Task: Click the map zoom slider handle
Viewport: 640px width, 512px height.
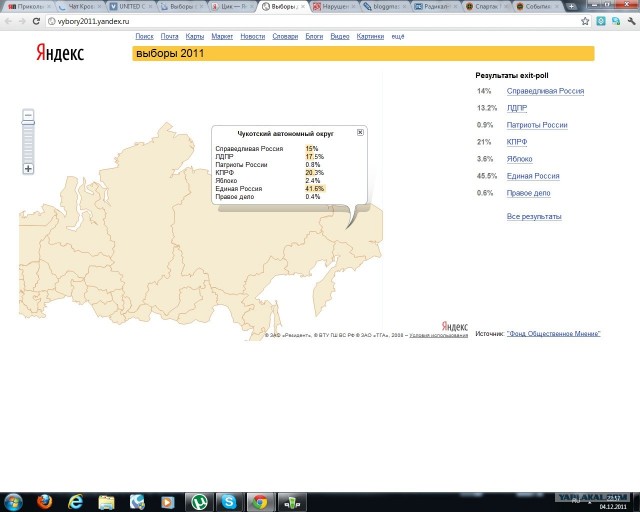Action: point(28,122)
